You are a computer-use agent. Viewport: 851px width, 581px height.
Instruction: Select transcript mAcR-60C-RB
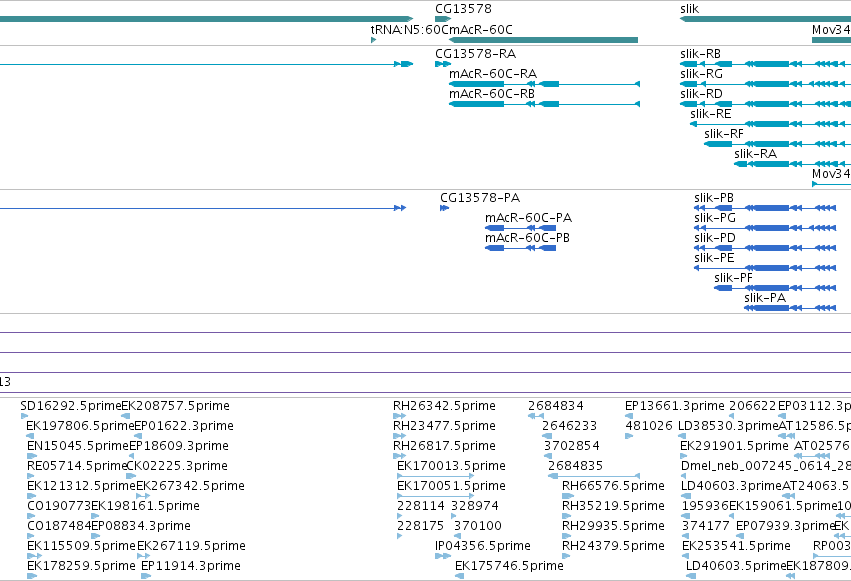492,94
